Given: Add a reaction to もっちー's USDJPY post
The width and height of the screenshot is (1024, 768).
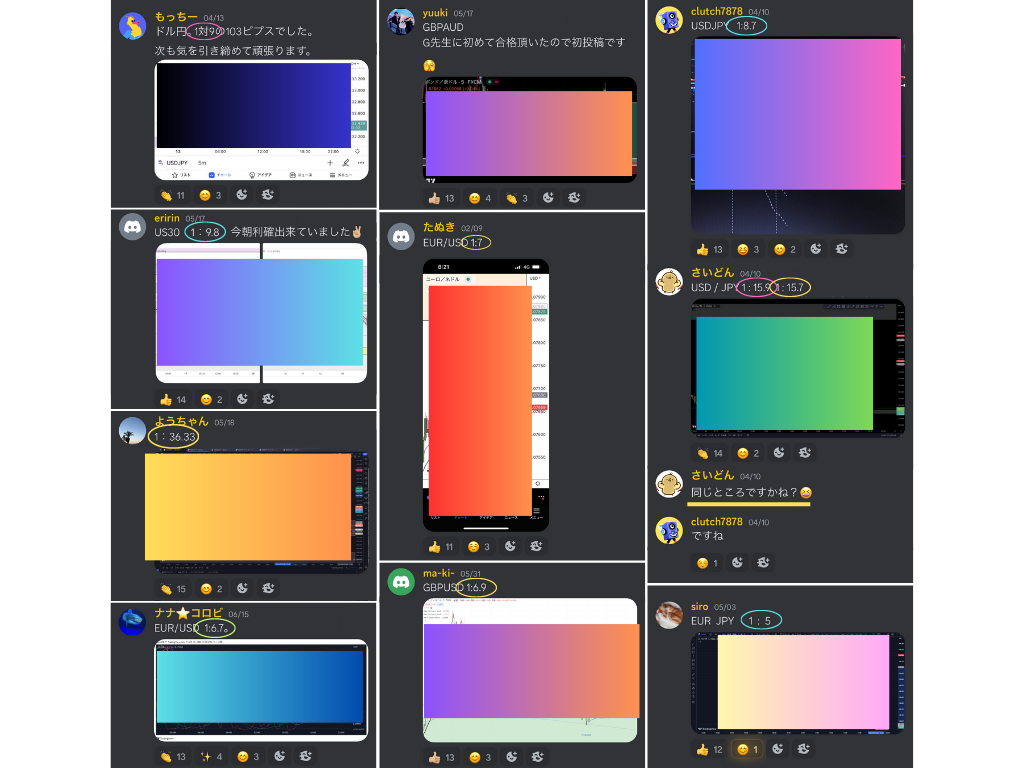Looking at the screenshot, I should coord(243,195).
